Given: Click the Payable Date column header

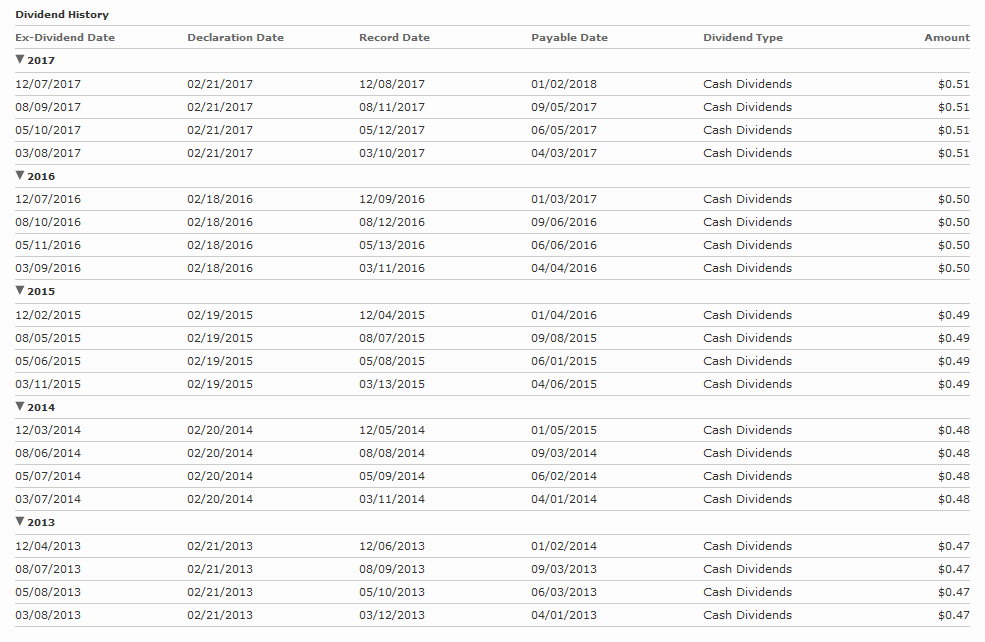Looking at the screenshot, I should (x=570, y=38).
